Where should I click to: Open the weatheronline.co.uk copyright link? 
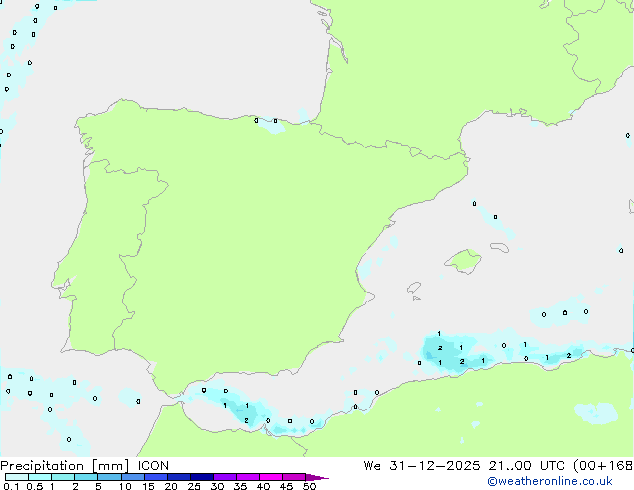point(550,481)
